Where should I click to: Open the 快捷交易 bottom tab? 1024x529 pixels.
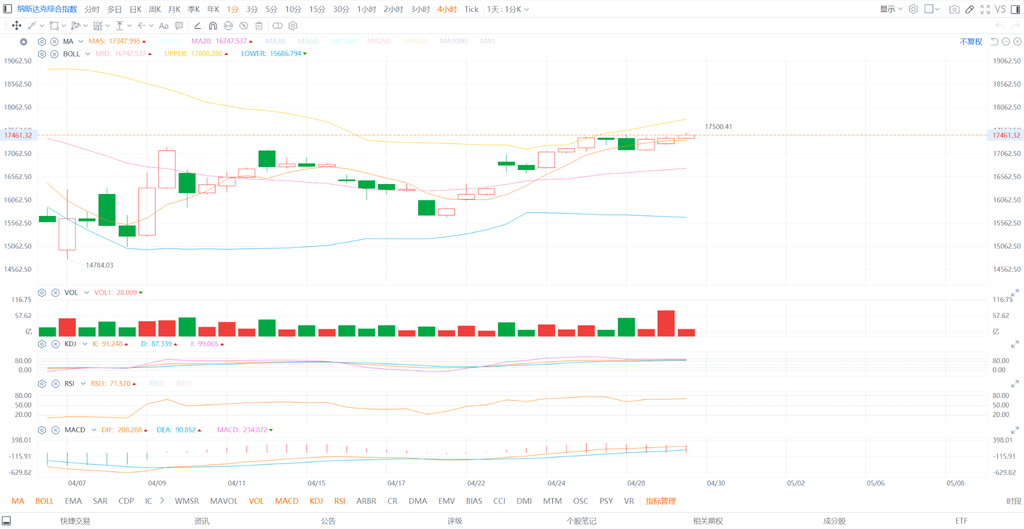click(x=75, y=521)
